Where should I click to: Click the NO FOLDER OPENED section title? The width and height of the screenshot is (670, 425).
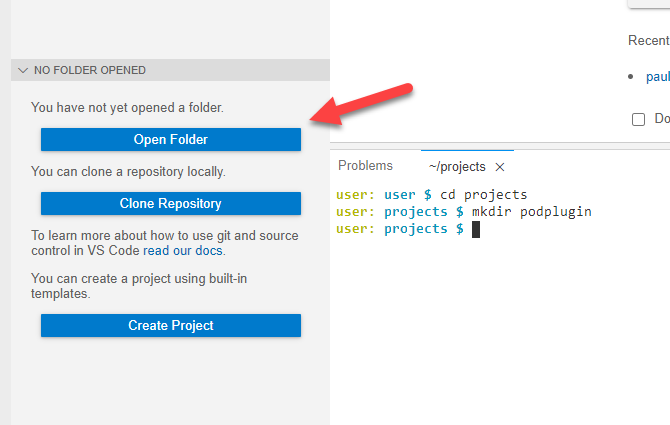(x=90, y=71)
